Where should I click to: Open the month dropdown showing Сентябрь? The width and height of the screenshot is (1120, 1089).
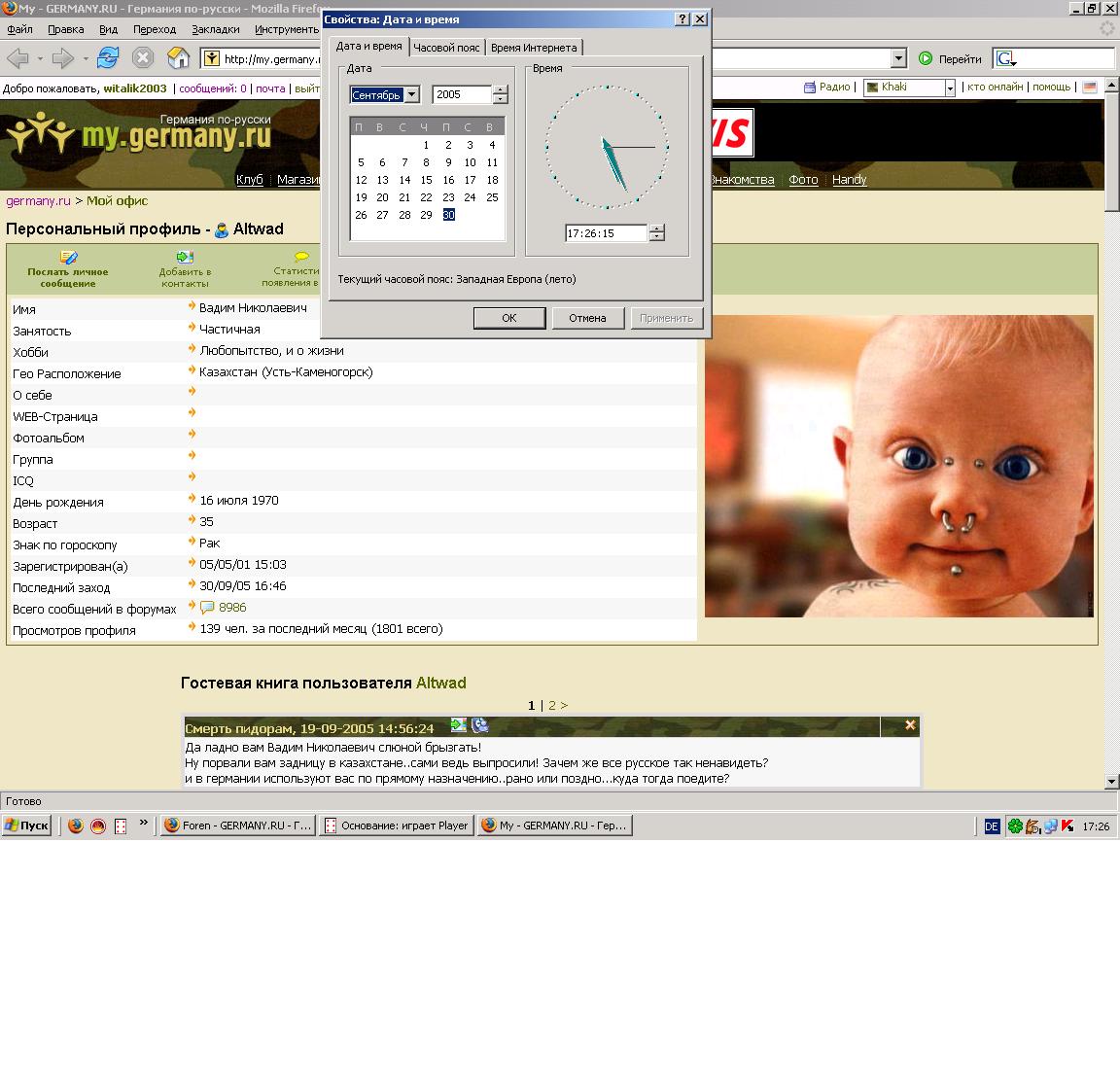pyautogui.click(x=412, y=94)
